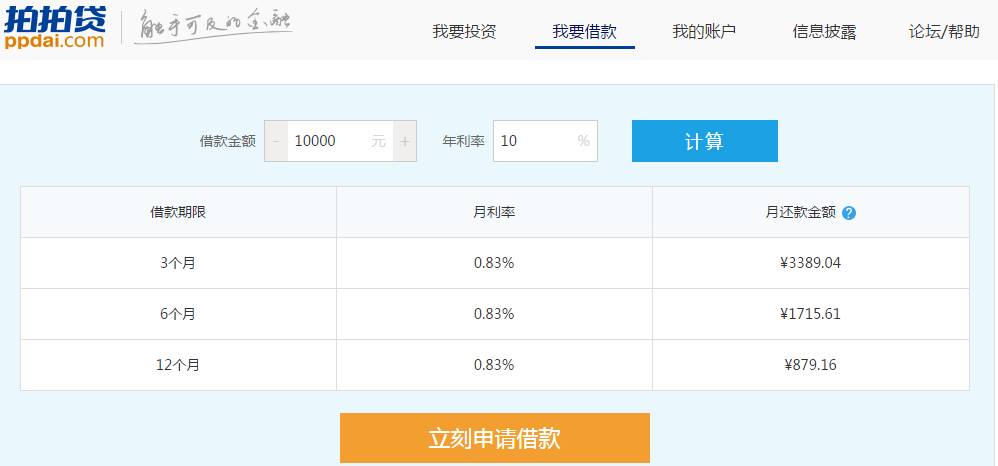
Task: Open the 我要投资 menu item
Action: click(464, 32)
